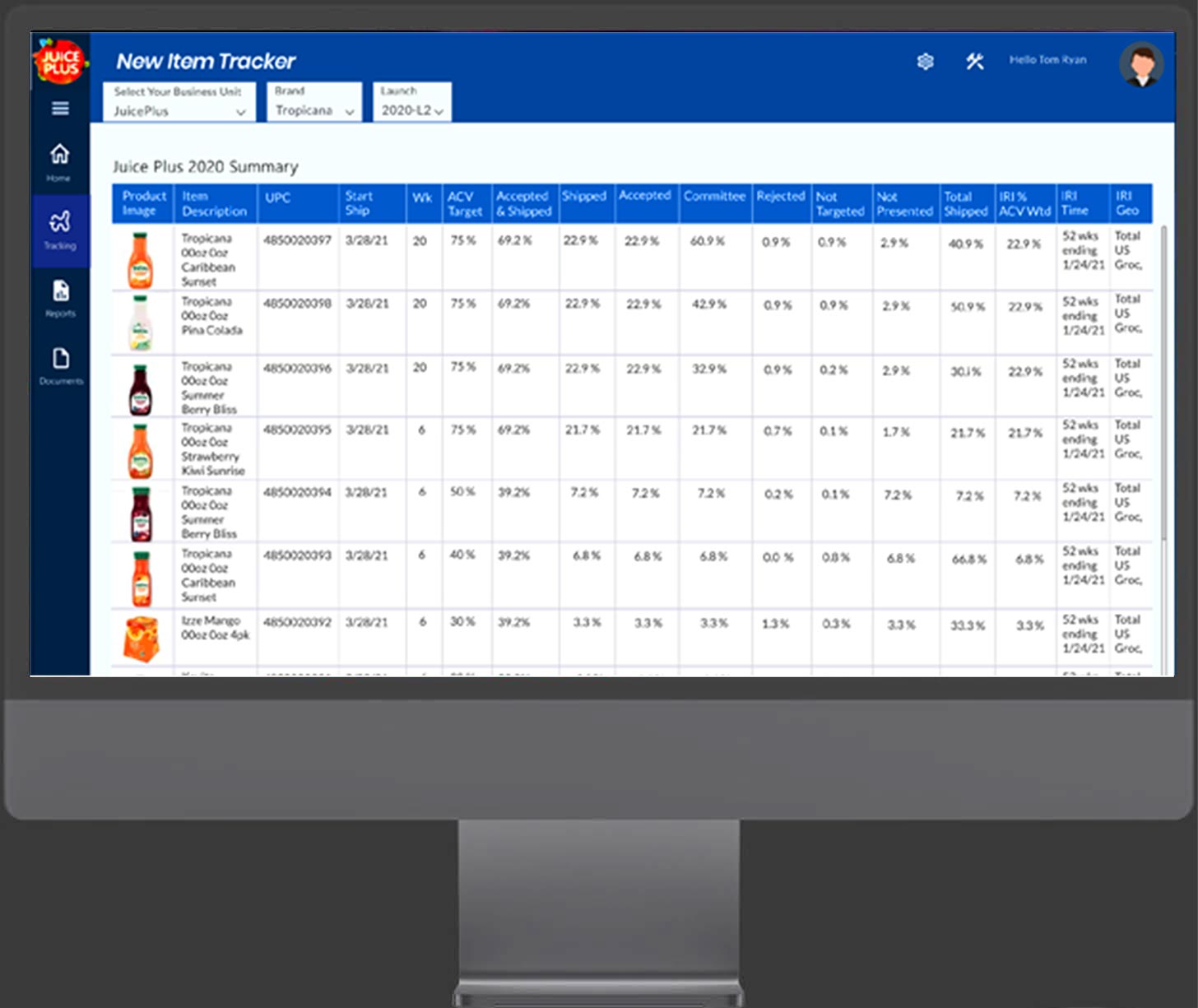Viewport: 1198px width, 1008px height.
Task: Click Tropicana Pina Colada item description
Action: coord(212,316)
